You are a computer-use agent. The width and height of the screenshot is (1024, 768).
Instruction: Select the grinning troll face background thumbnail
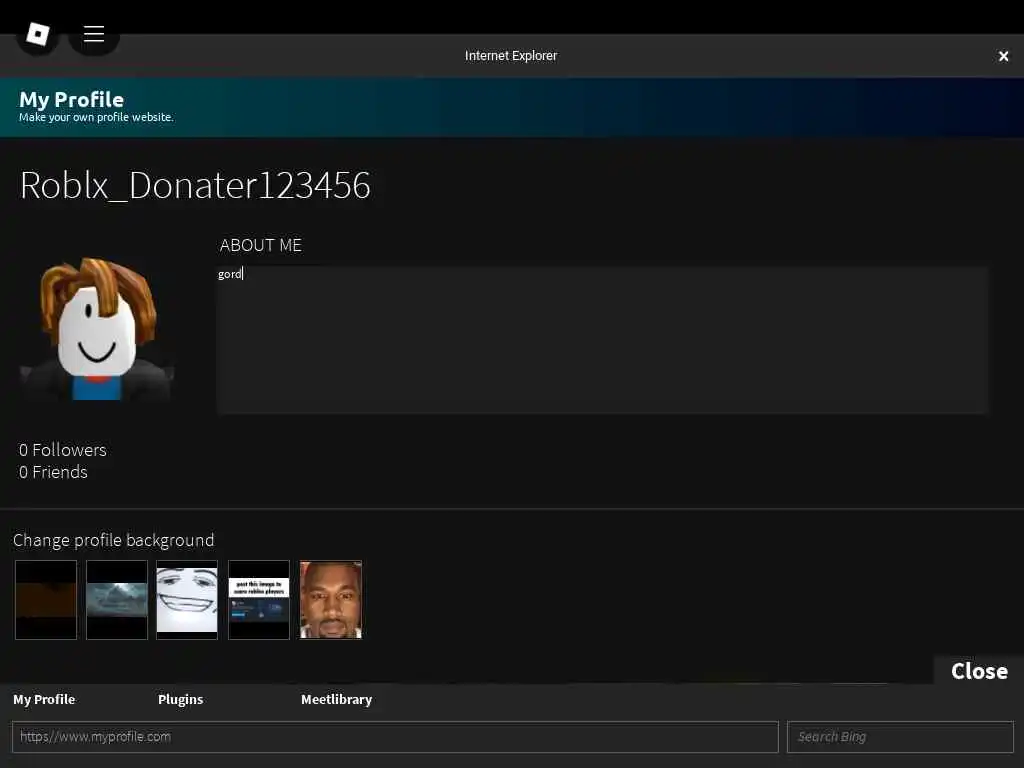pyautogui.click(x=187, y=600)
